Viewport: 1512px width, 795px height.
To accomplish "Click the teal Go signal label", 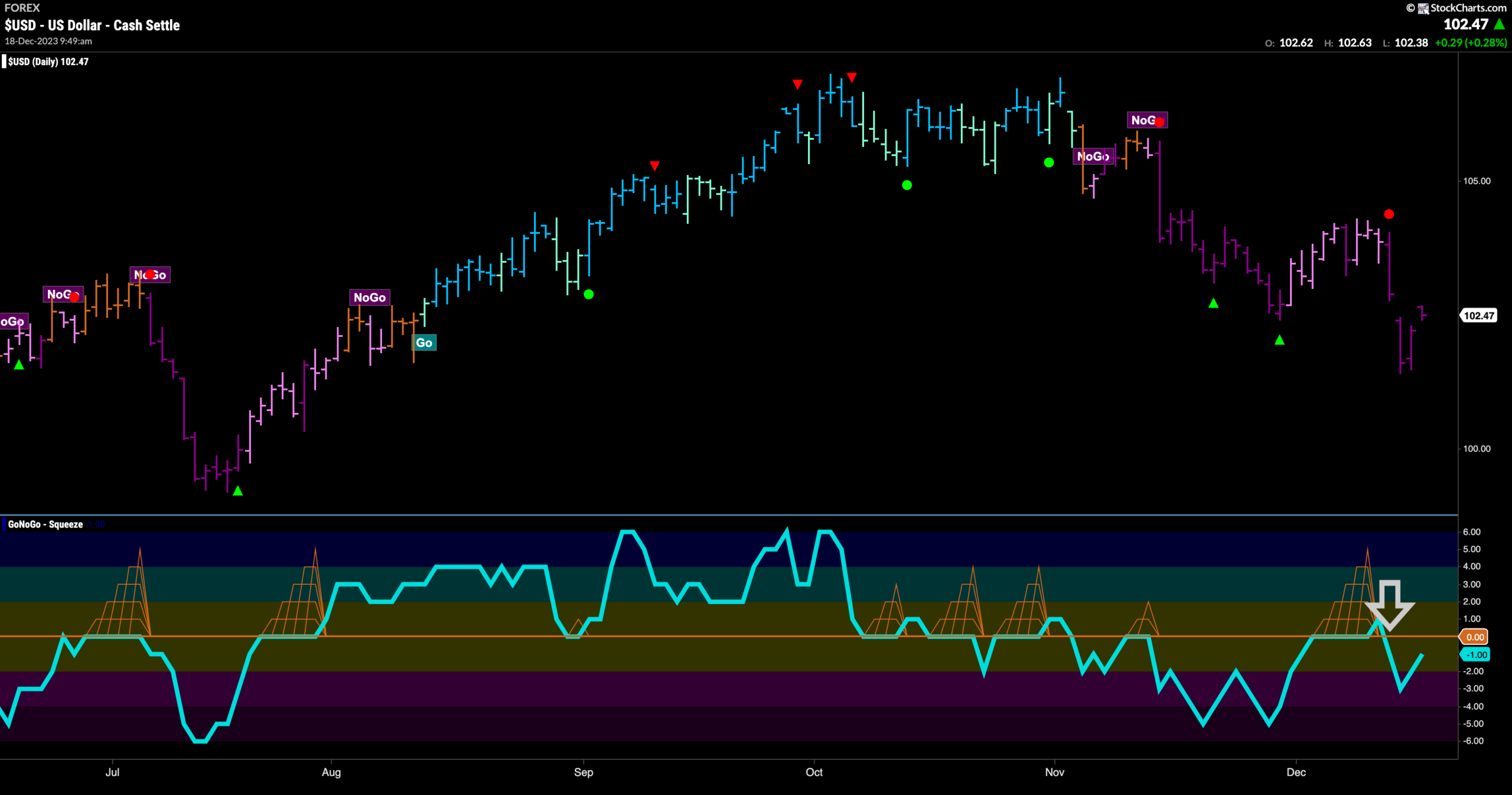I will pyautogui.click(x=424, y=343).
